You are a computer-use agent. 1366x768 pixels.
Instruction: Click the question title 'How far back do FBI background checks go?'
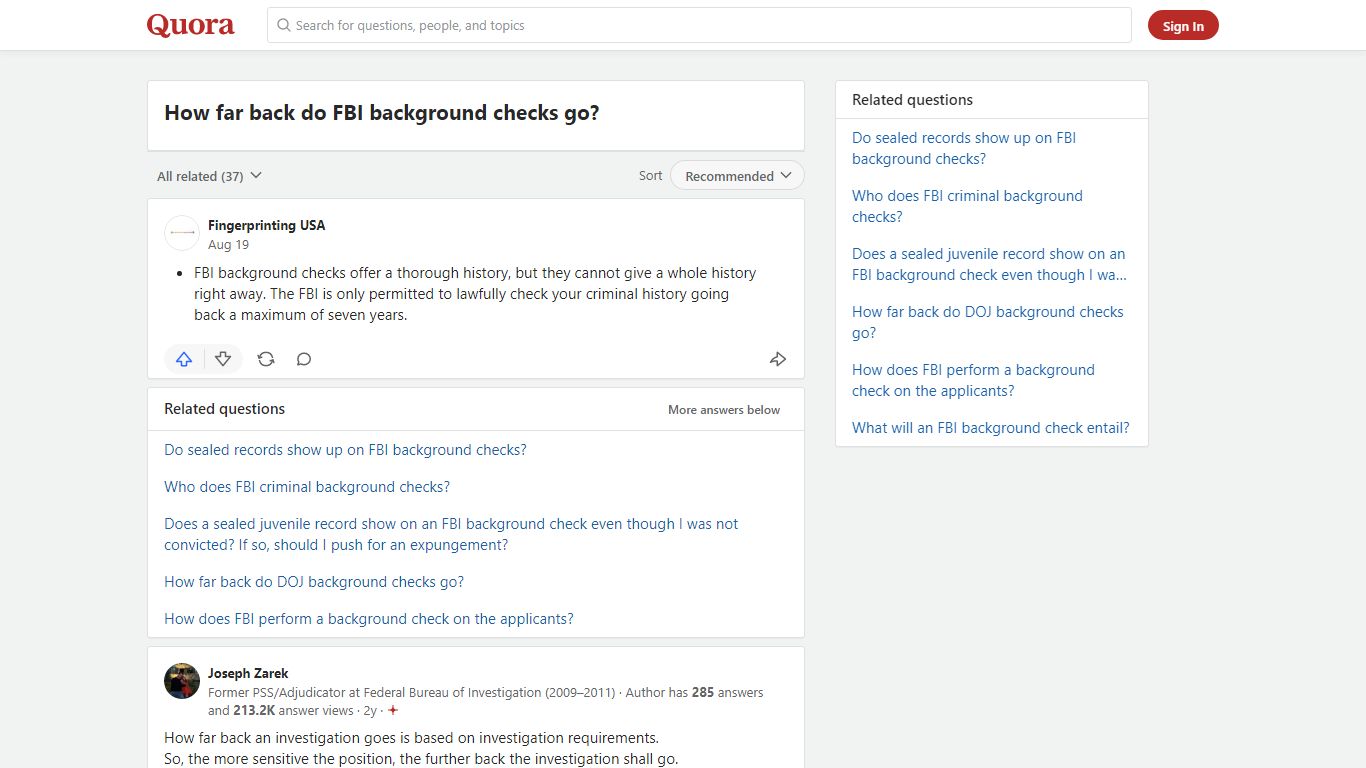click(x=382, y=113)
